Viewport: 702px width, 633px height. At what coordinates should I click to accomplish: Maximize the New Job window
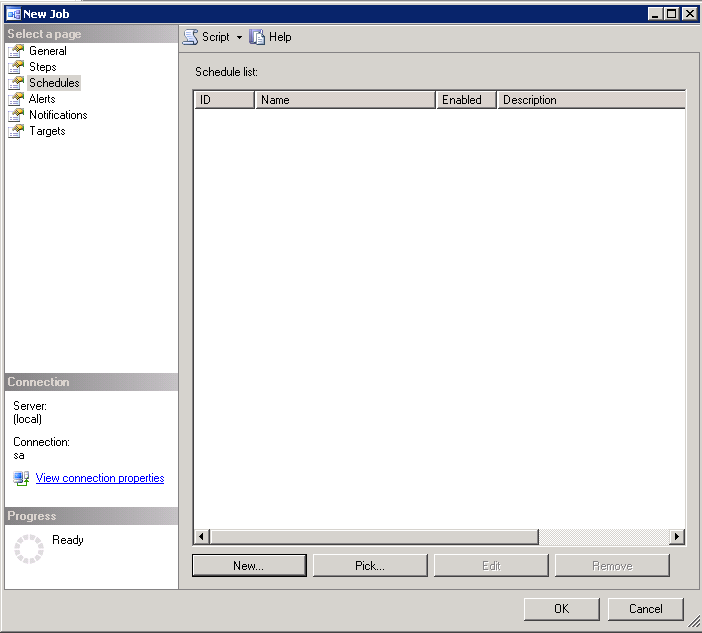pyautogui.click(x=672, y=14)
